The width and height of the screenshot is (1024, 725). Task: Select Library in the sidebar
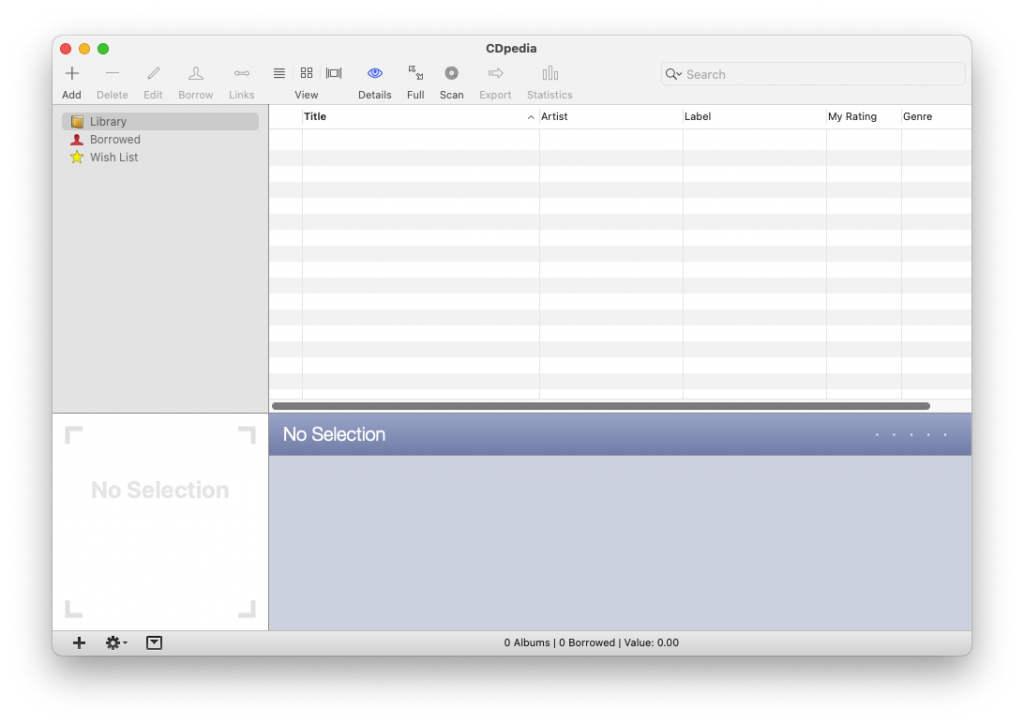point(160,121)
